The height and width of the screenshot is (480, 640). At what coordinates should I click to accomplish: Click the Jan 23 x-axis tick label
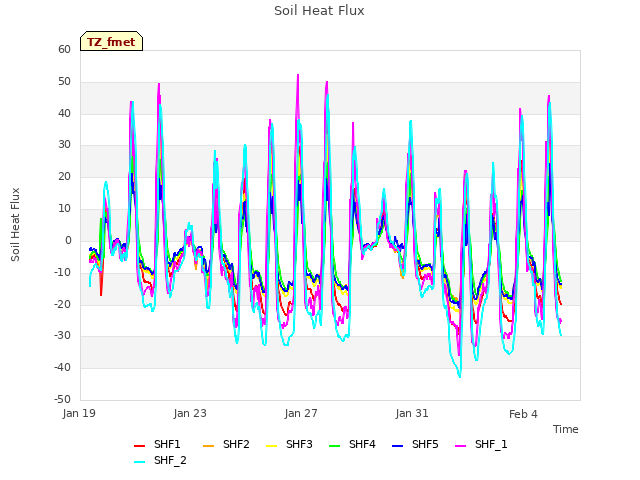[x=190, y=413]
